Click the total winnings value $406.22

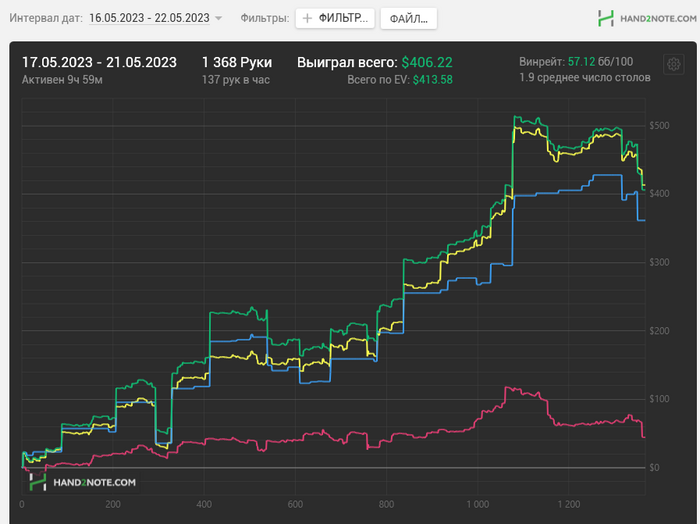click(427, 62)
